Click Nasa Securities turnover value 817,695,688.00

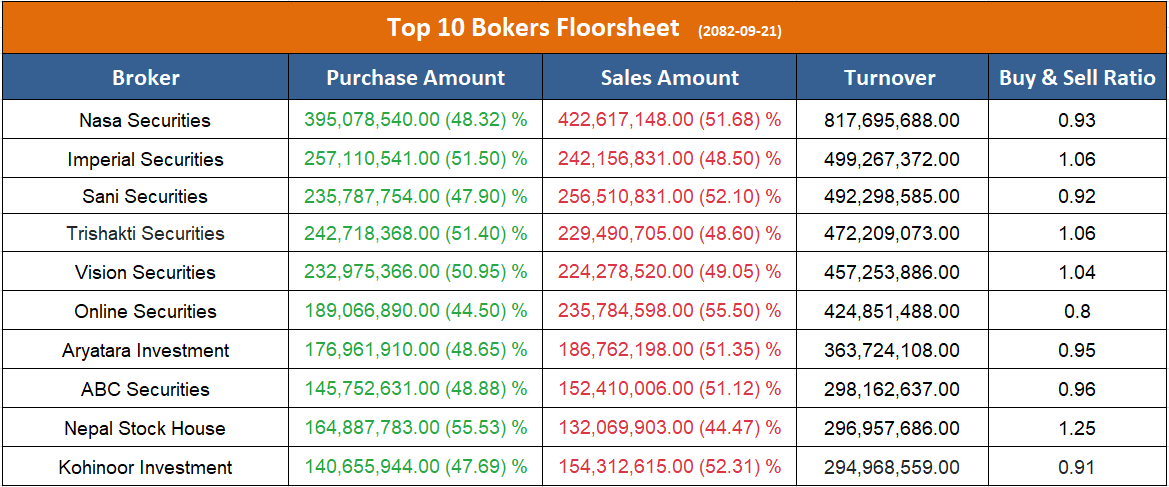tap(891, 120)
